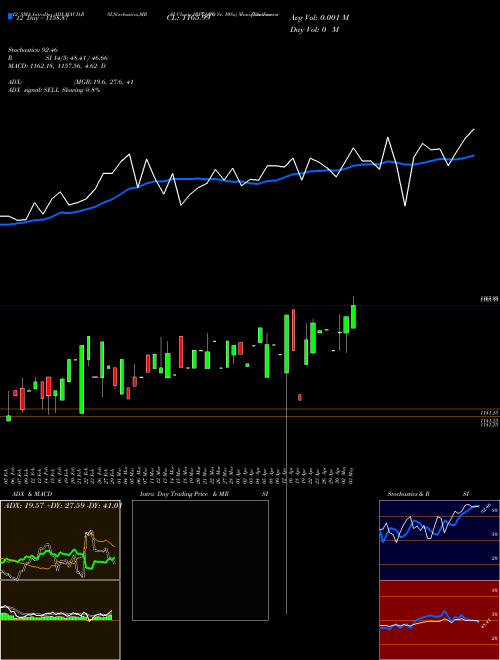
Task: Click the "Stochastics & R" panel title
Action: pyautogui.click(x=408, y=494)
